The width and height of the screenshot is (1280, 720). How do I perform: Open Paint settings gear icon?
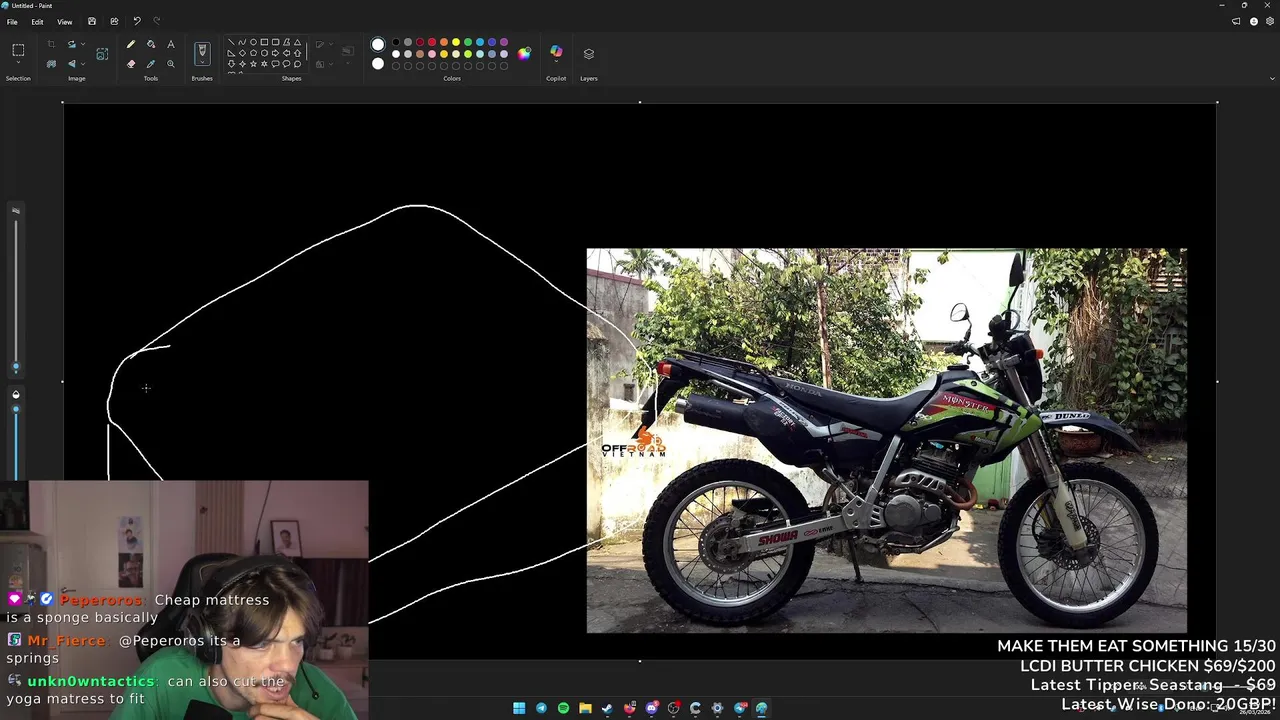(x=1270, y=21)
